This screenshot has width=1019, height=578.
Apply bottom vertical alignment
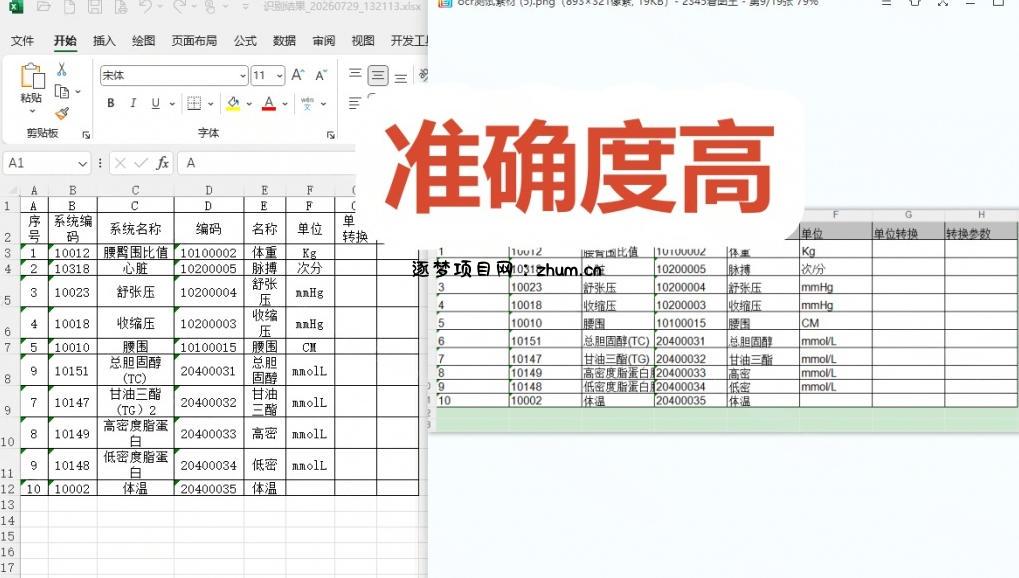pos(400,78)
